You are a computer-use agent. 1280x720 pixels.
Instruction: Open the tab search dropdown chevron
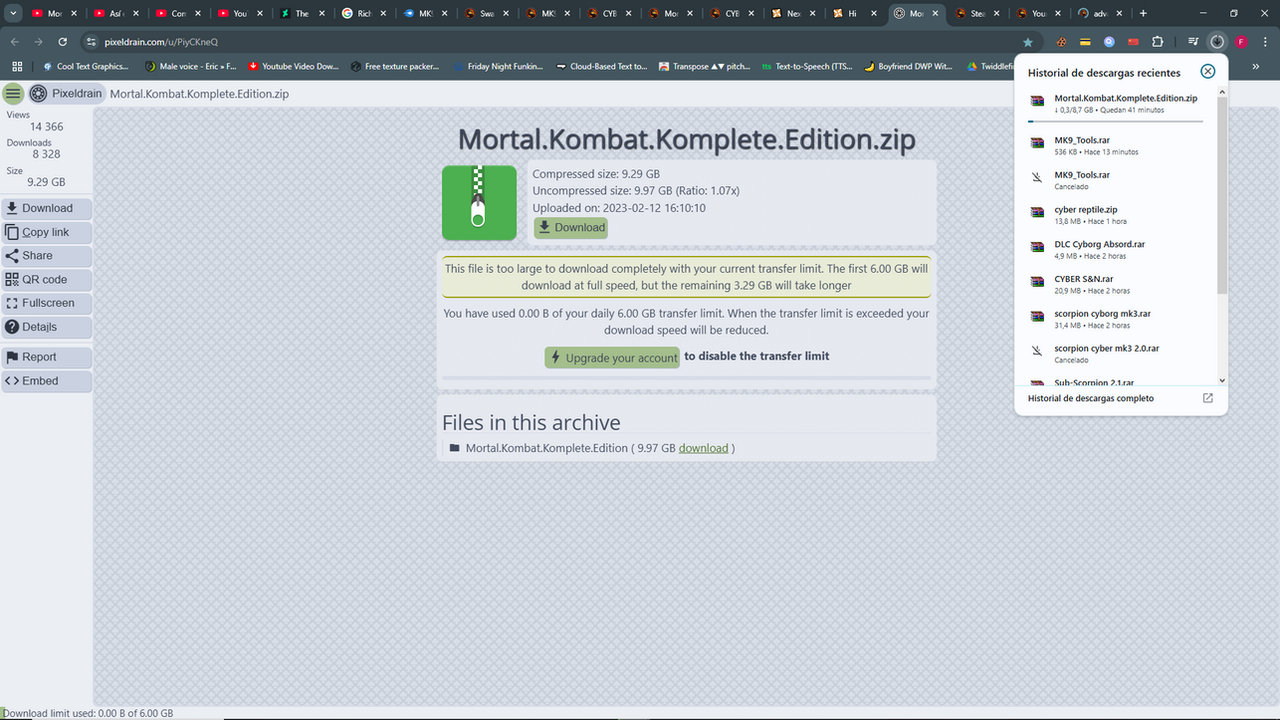point(13,14)
